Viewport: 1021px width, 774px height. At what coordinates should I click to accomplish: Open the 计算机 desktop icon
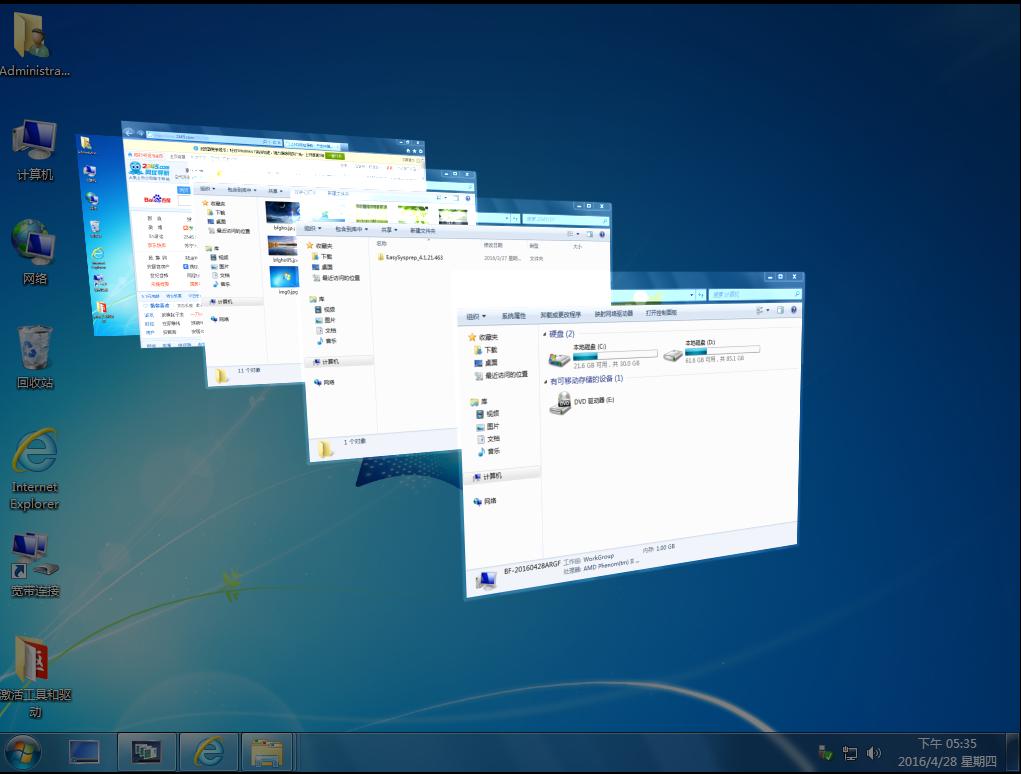35,149
